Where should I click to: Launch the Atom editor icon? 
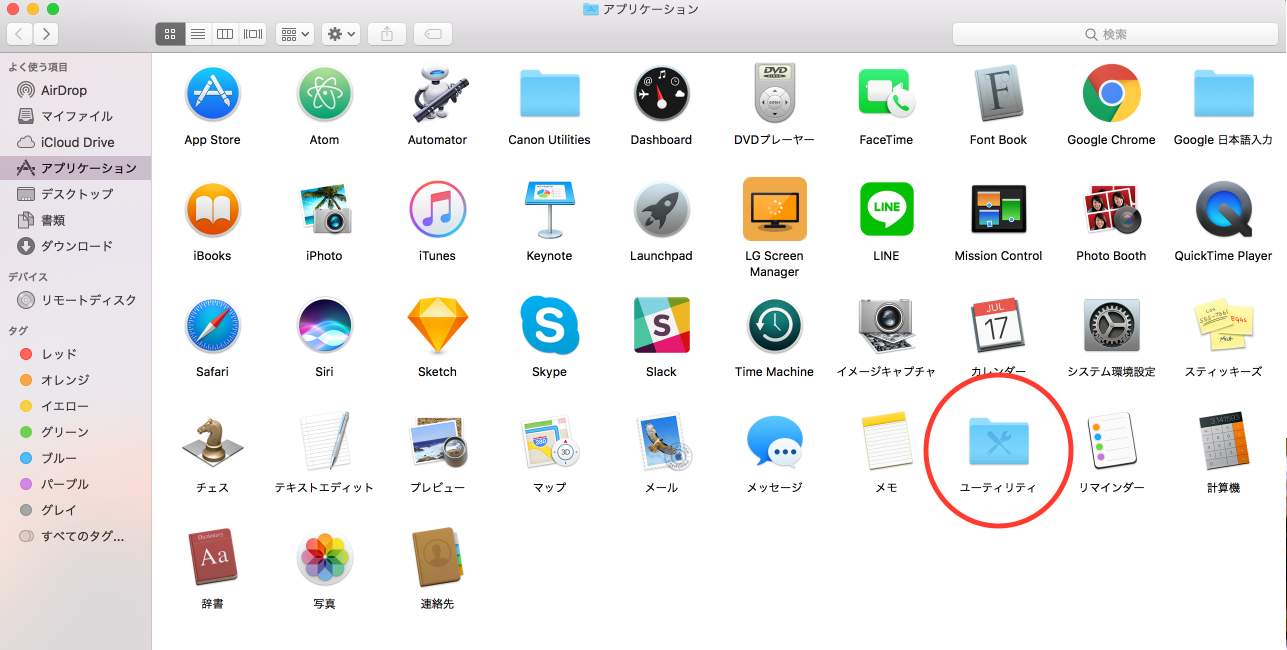(324, 95)
